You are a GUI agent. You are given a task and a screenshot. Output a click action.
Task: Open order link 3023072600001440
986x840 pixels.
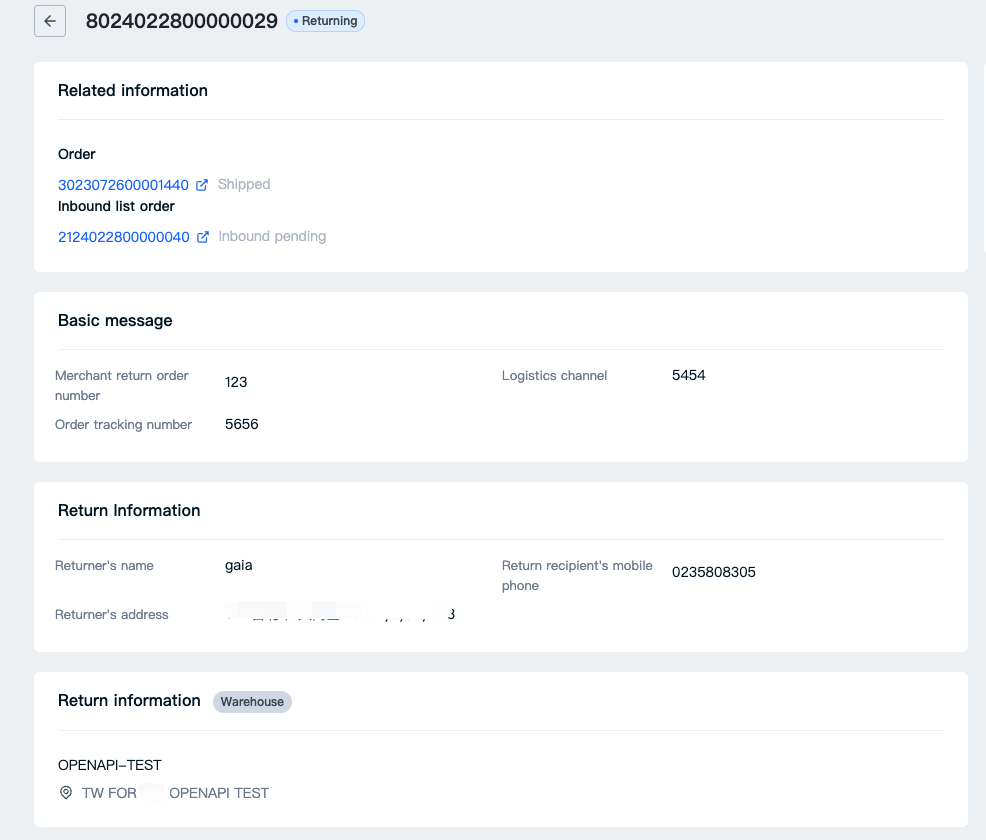122,184
